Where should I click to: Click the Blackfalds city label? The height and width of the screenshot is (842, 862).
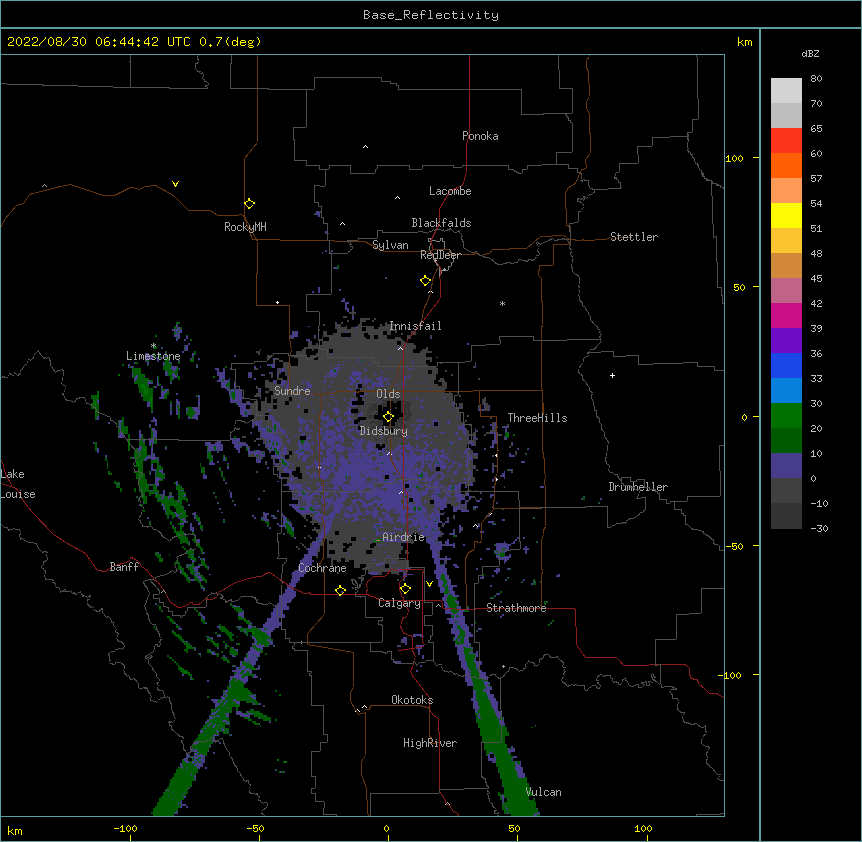(441, 223)
